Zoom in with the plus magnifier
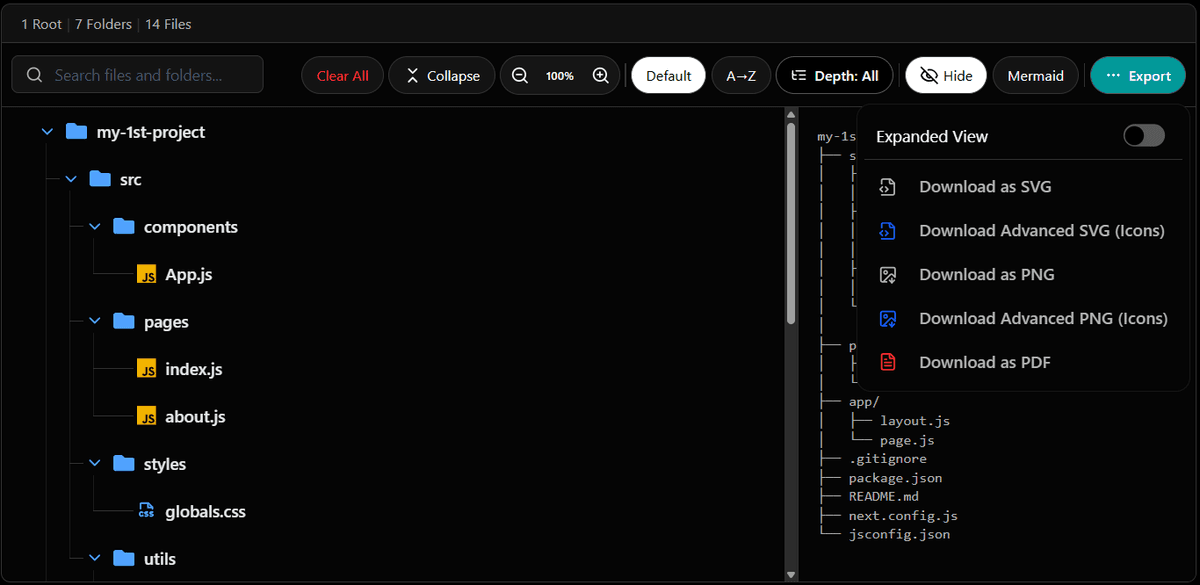This screenshot has height=585, width=1200. click(600, 76)
